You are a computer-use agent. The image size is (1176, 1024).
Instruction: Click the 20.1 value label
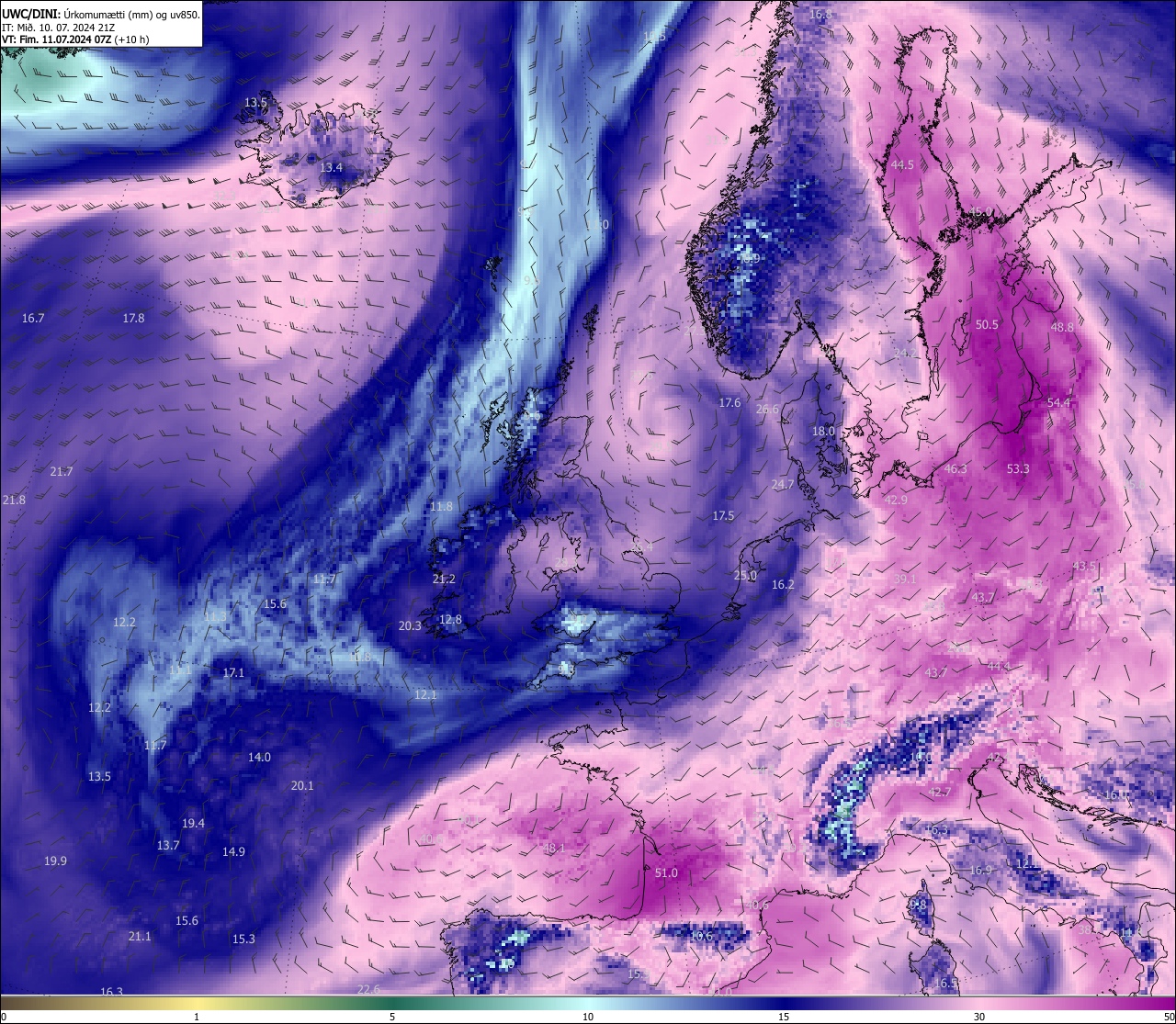pos(302,785)
